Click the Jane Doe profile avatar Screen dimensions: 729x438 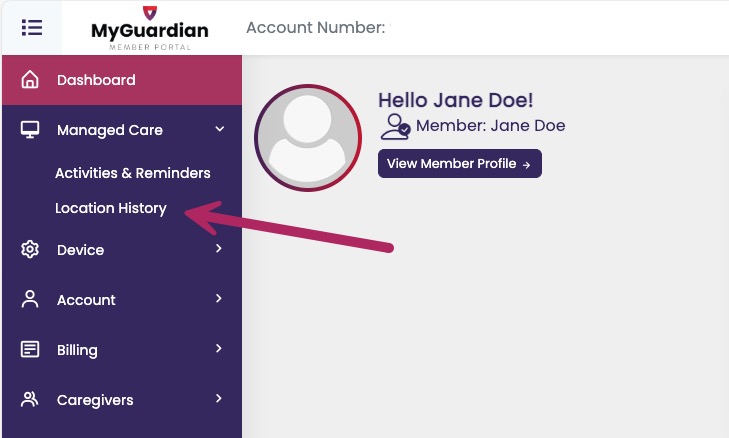(x=307, y=137)
